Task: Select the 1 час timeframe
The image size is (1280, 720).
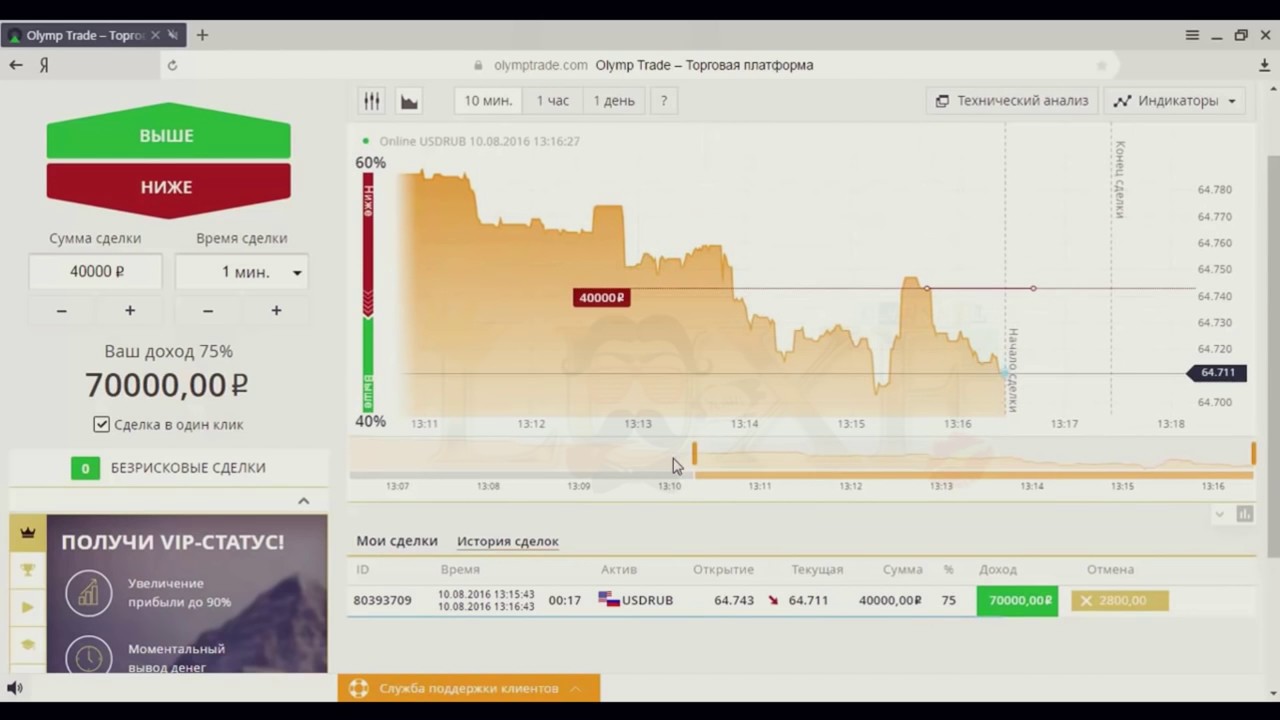Action: (x=552, y=101)
